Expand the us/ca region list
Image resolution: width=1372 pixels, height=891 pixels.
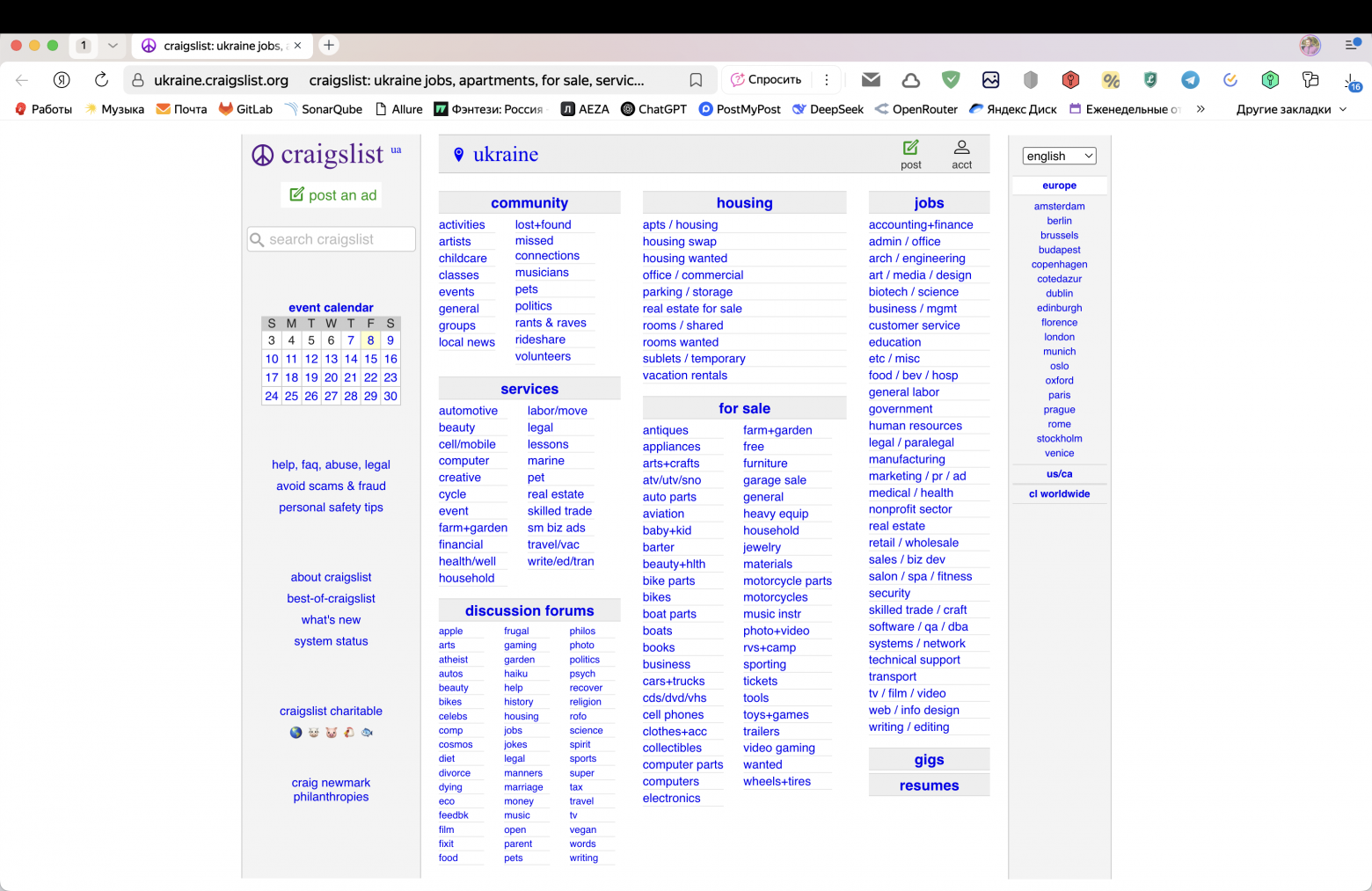(1059, 474)
